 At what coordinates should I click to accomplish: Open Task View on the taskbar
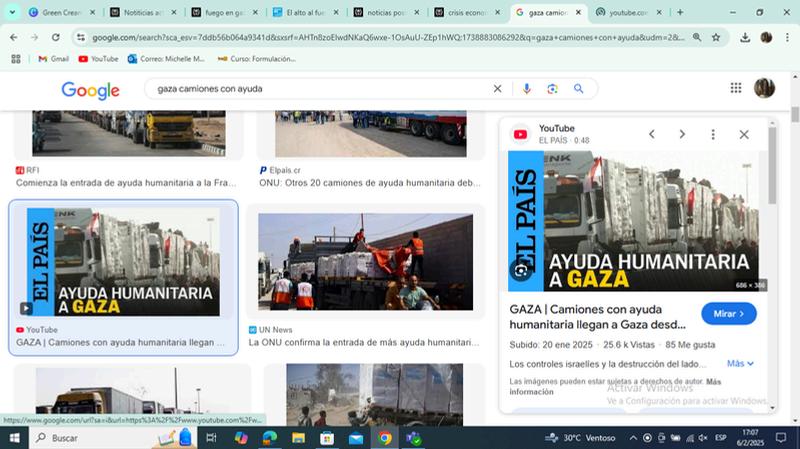(x=211, y=438)
